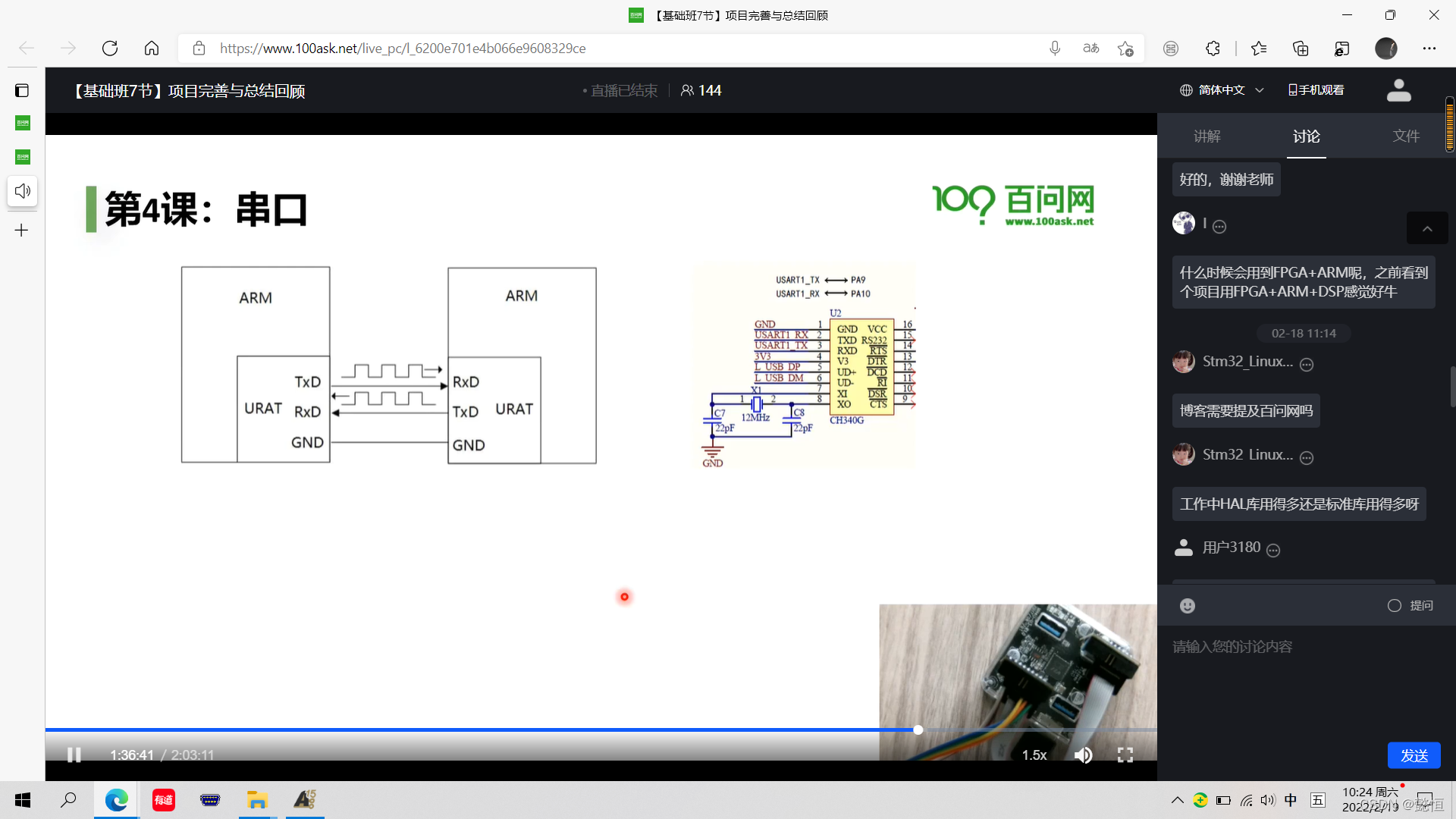Open browser settings and more menu
This screenshot has height=819, width=1456.
(x=1429, y=49)
